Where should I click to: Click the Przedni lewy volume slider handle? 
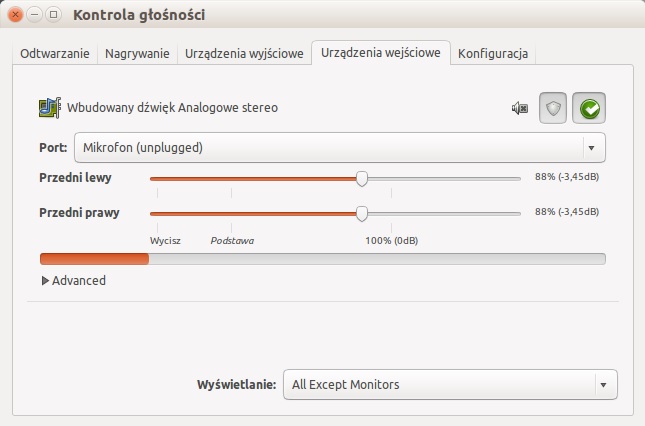click(x=362, y=178)
